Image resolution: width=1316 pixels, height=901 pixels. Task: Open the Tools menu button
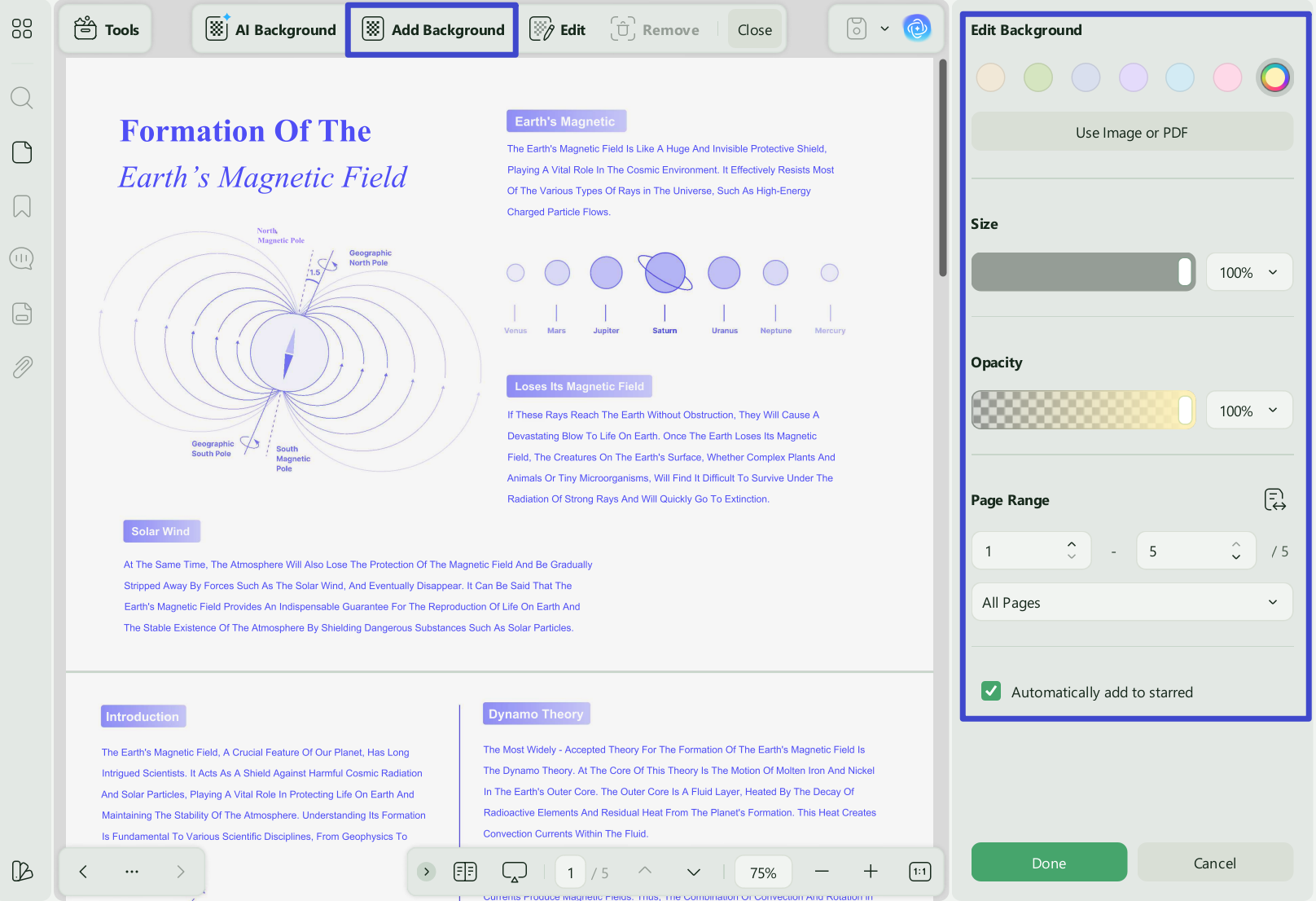tap(106, 29)
